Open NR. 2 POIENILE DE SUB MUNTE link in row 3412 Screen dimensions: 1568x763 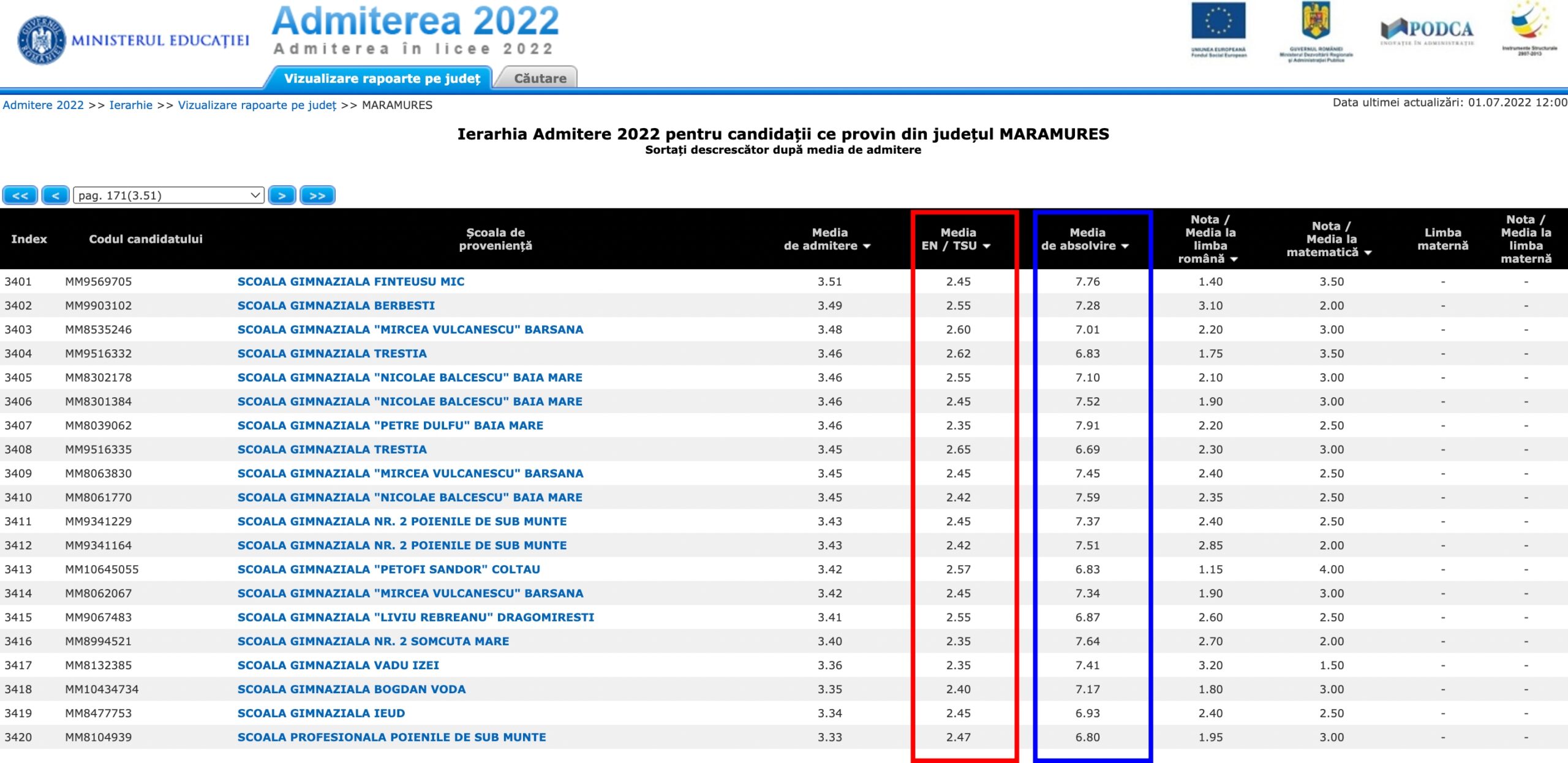[402, 545]
